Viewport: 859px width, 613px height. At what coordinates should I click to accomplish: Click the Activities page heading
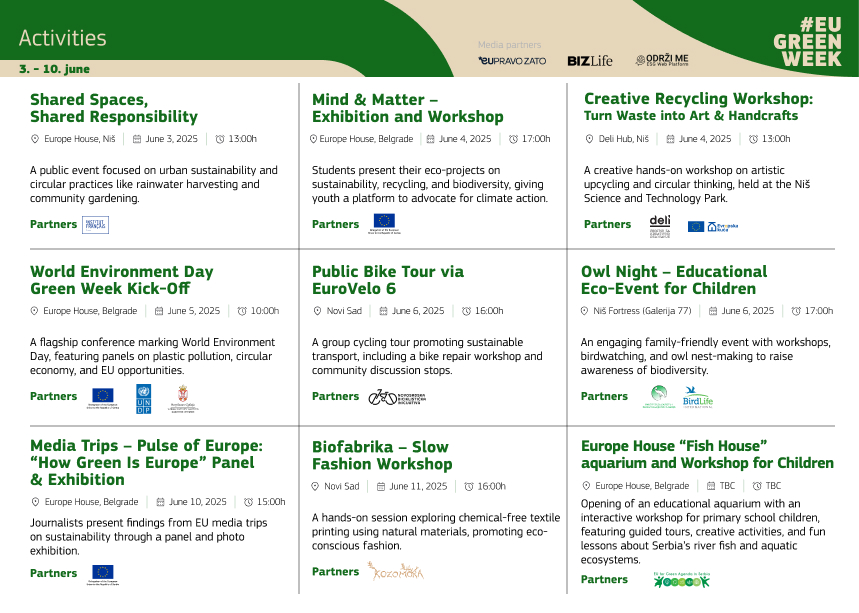pyautogui.click(x=62, y=38)
